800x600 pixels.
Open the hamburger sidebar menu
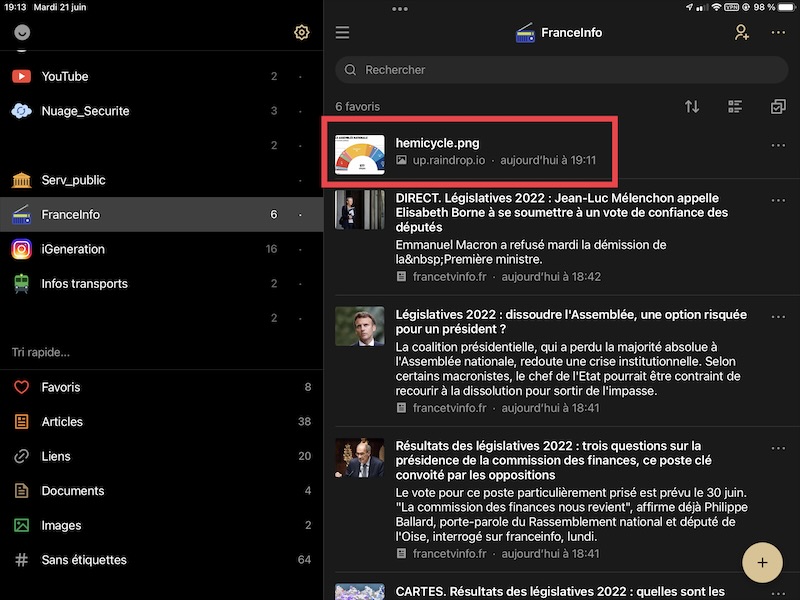coord(342,33)
